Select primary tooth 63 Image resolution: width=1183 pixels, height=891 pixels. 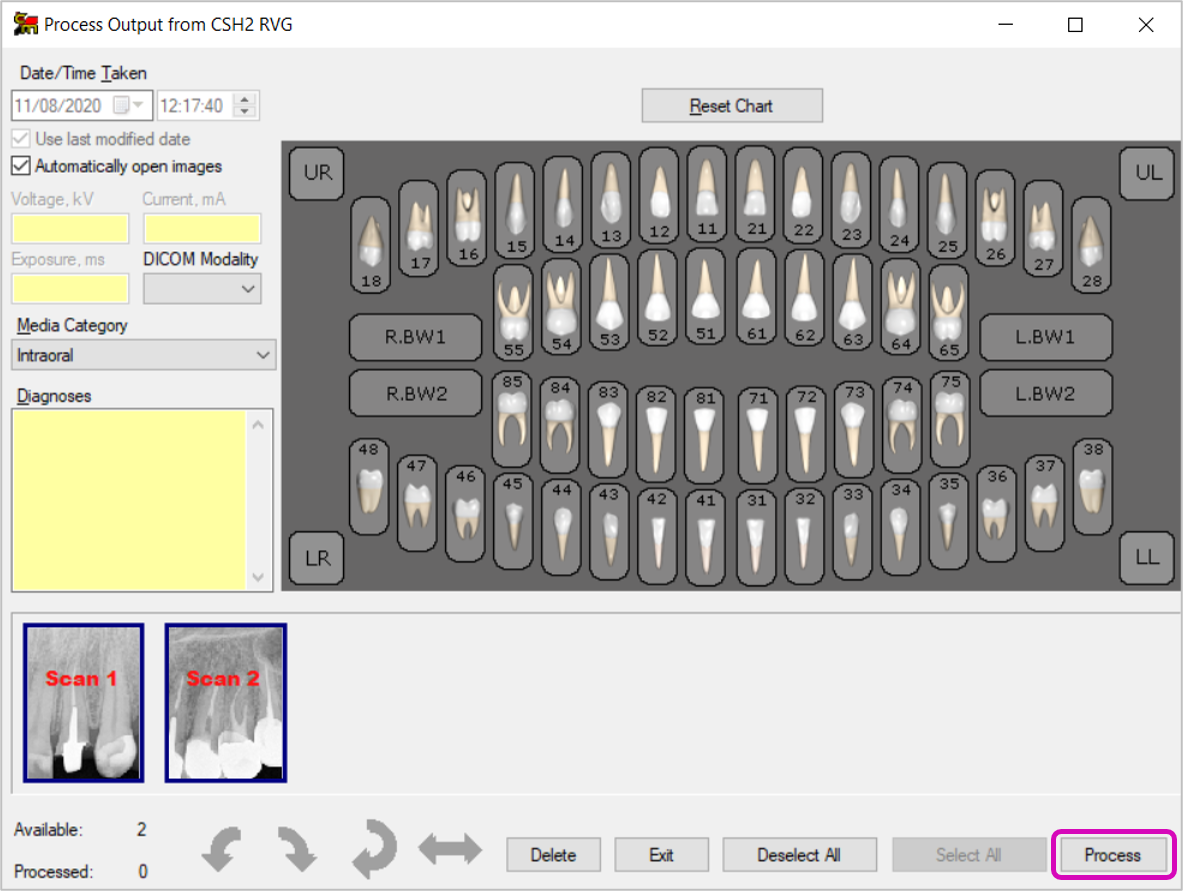click(x=853, y=303)
